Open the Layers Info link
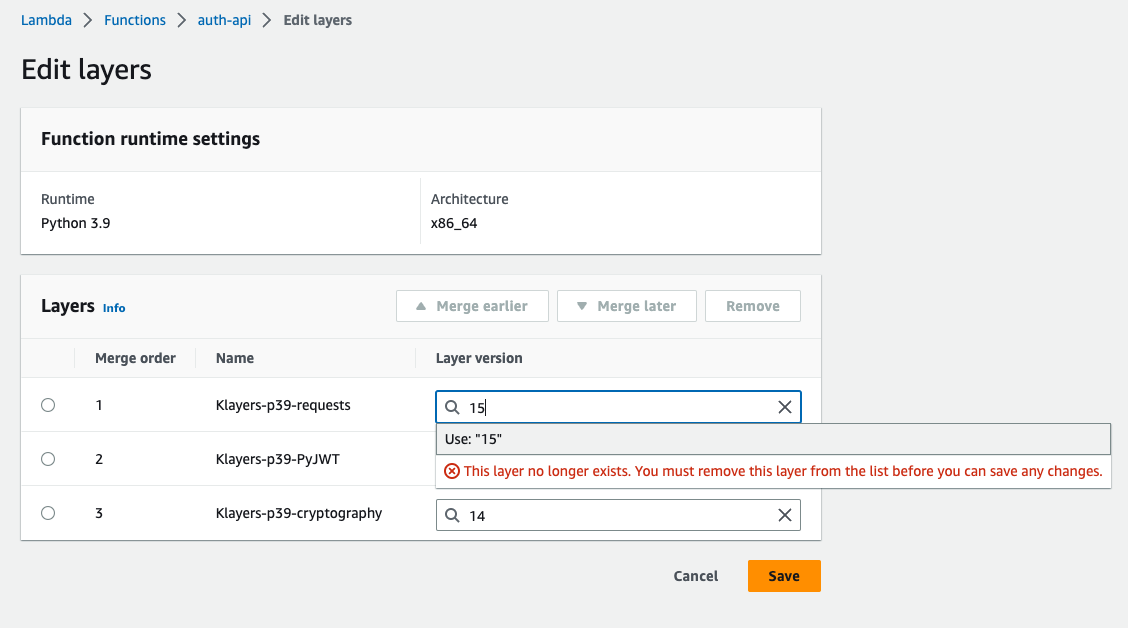This screenshot has height=628, width=1128. (114, 308)
